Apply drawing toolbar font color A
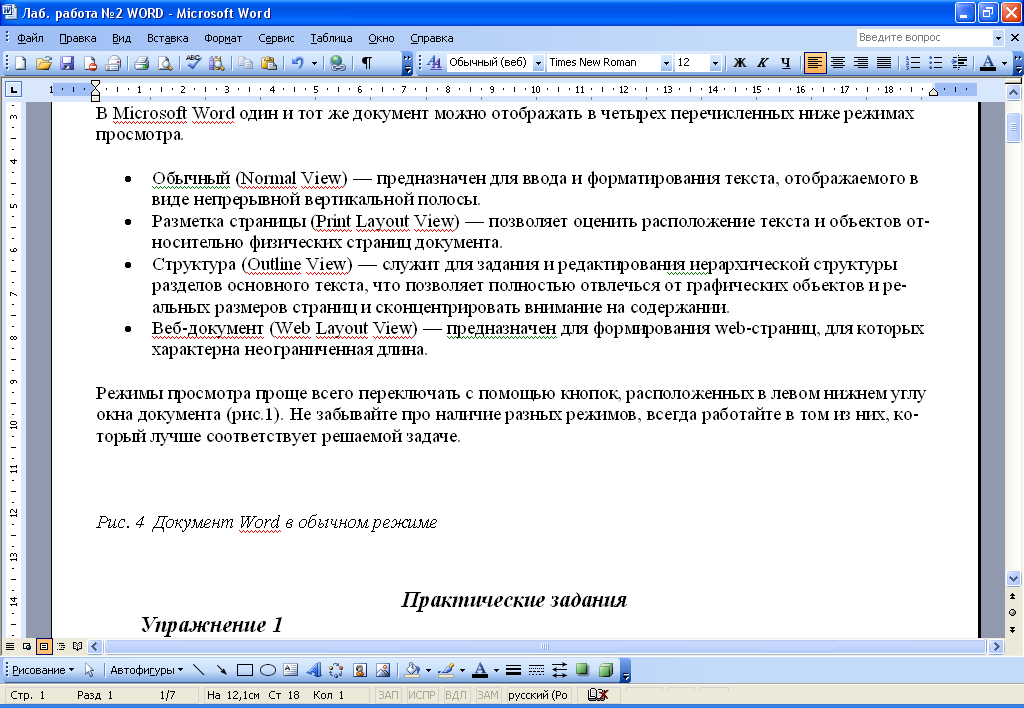Viewport: 1024px width, 708px height. [480, 670]
